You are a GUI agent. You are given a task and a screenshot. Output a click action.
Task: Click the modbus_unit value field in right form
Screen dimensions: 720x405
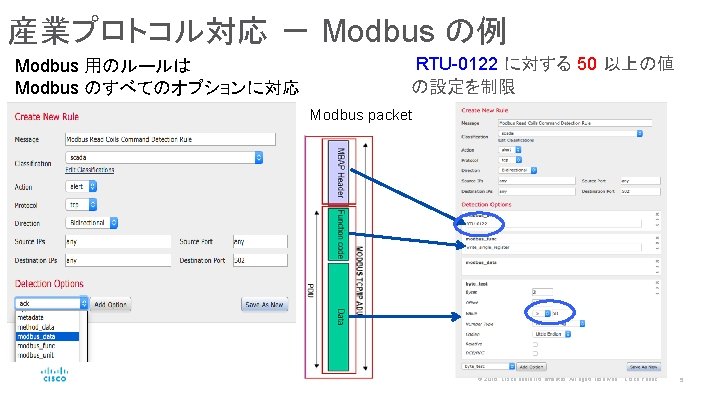[553, 224]
